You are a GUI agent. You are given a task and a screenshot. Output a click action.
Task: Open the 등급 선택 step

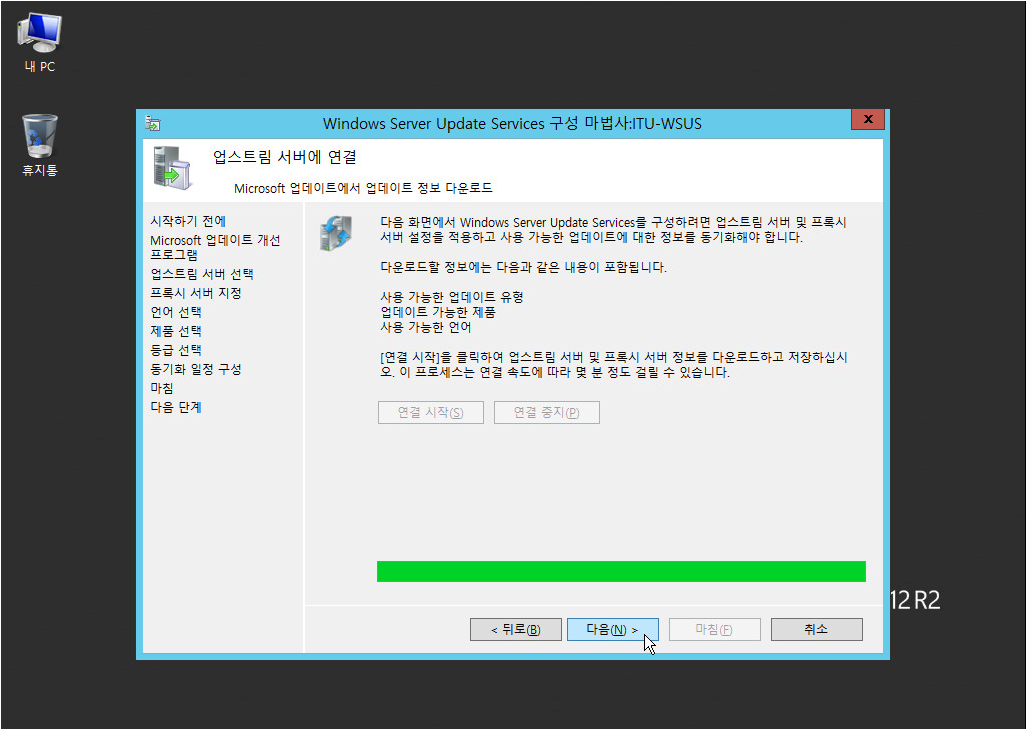[175, 350]
